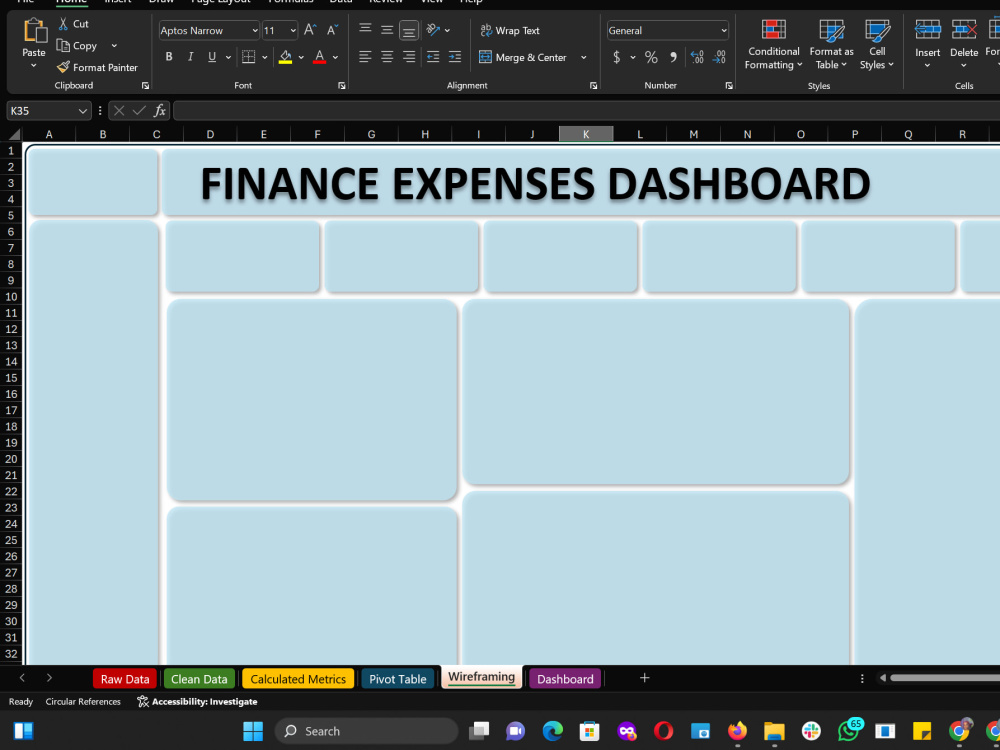Open Alignment settings dialog launcher
1000x750 pixels.
(x=594, y=85)
